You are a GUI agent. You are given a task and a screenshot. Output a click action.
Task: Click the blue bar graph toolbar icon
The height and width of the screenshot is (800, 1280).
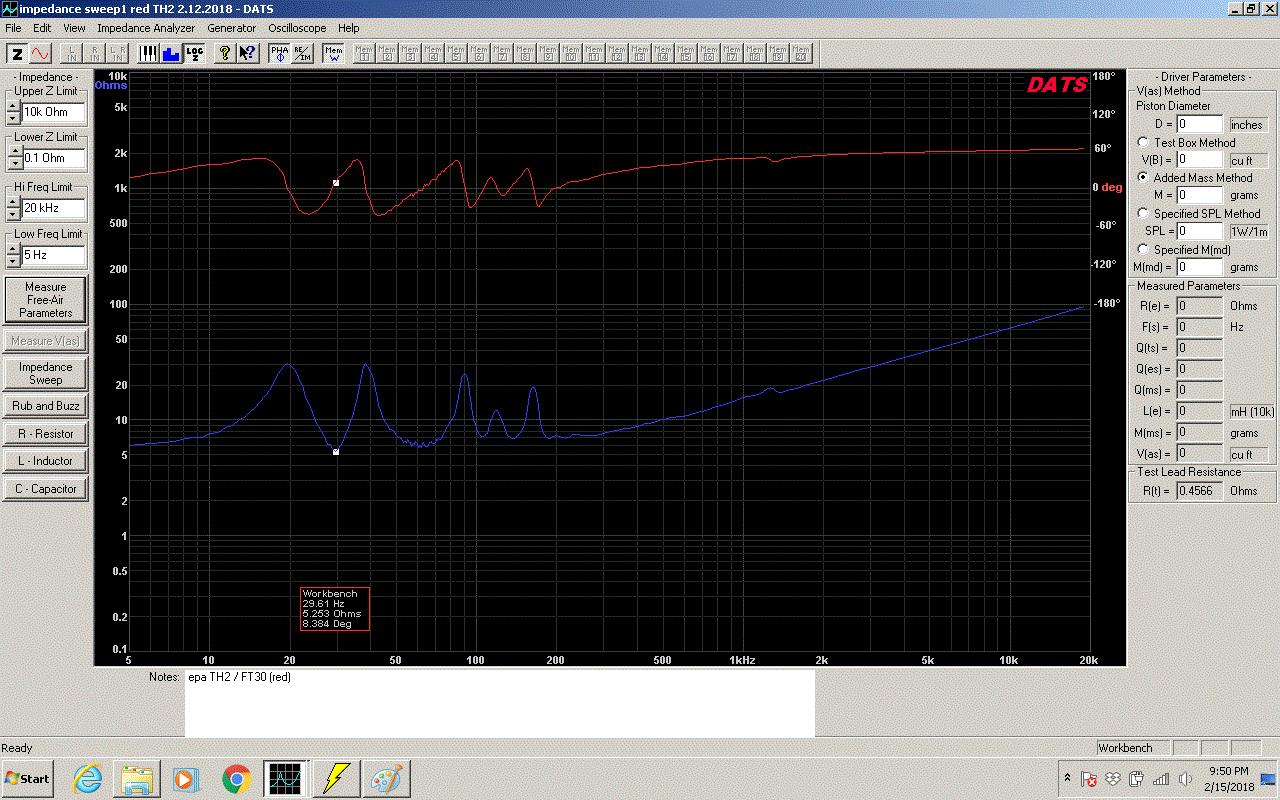click(x=171, y=54)
